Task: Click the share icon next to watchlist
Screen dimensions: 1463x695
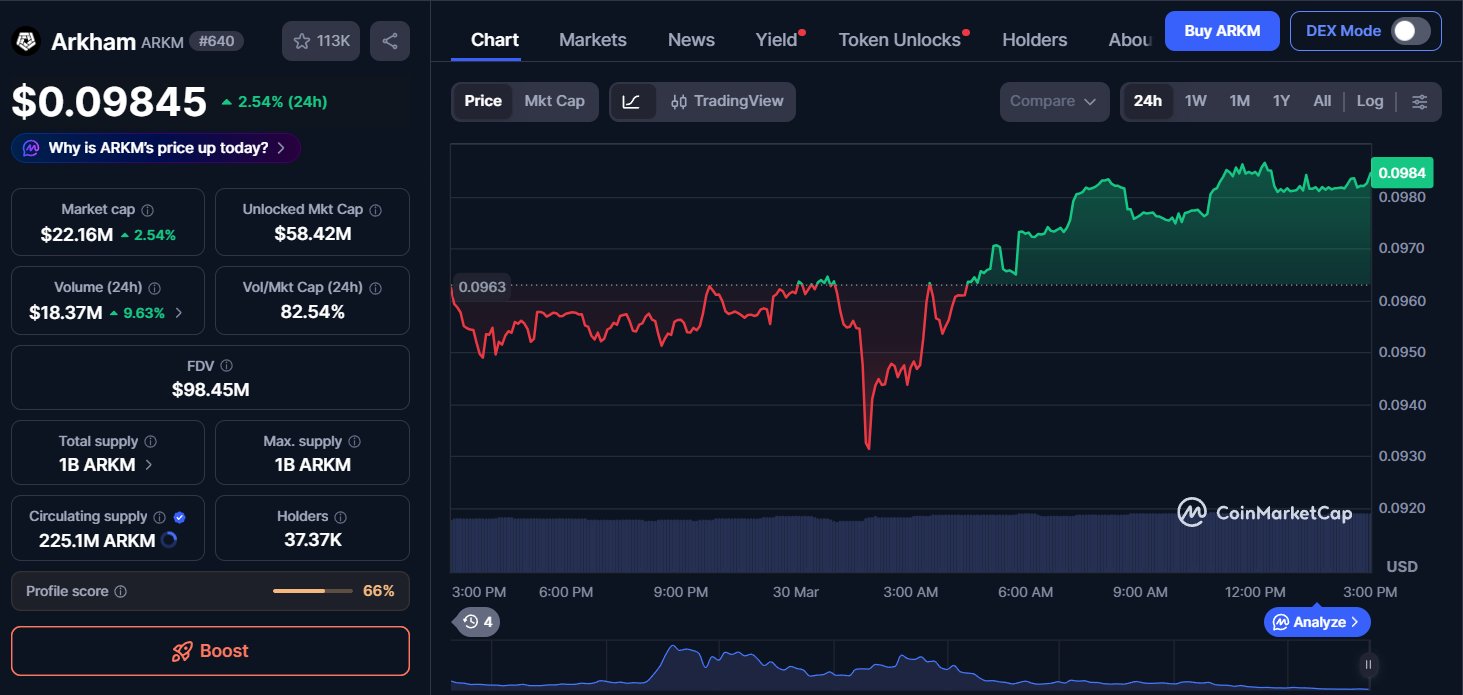Action: pos(390,41)
